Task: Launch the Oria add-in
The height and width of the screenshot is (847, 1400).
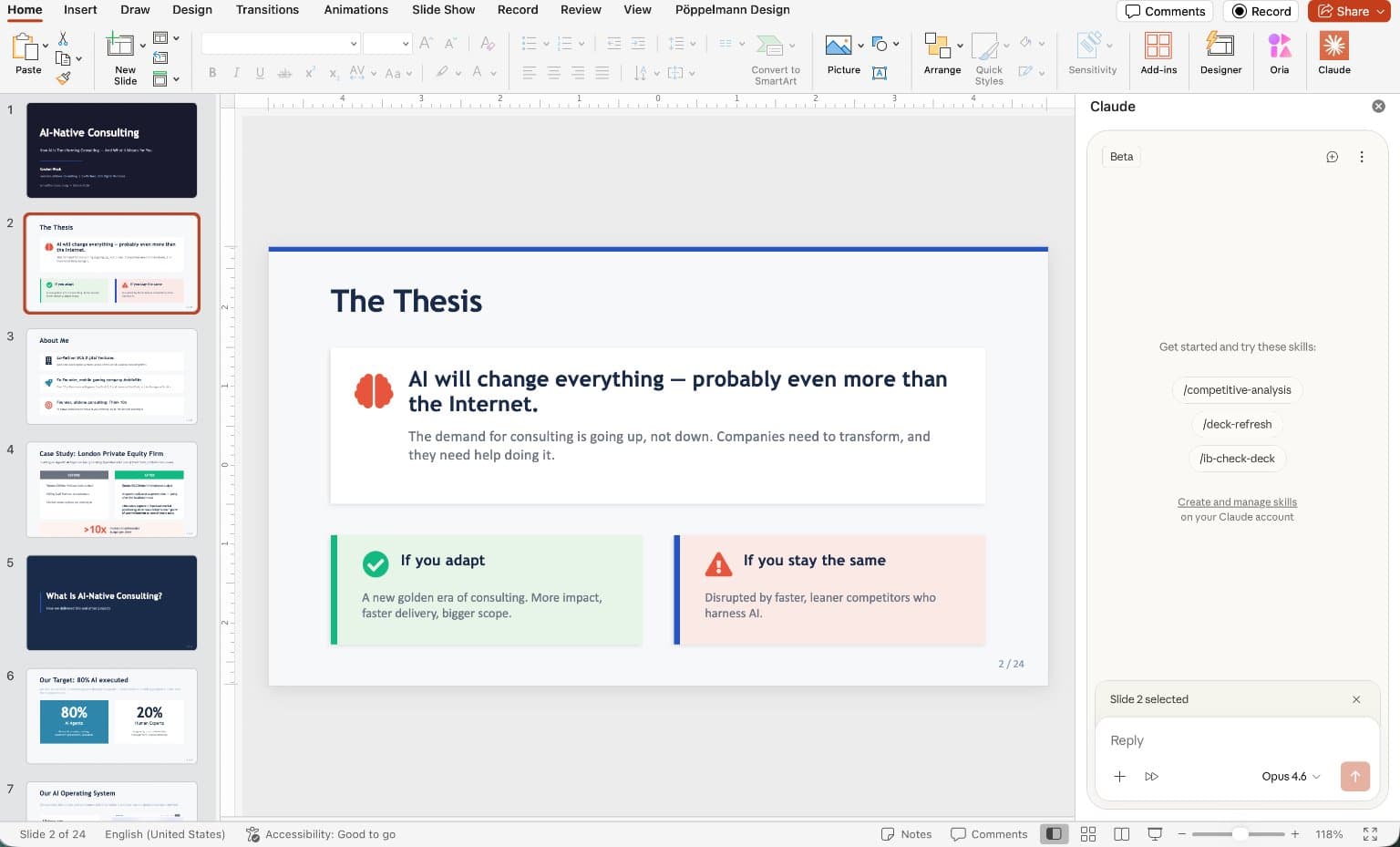Action: (1280, 57)
